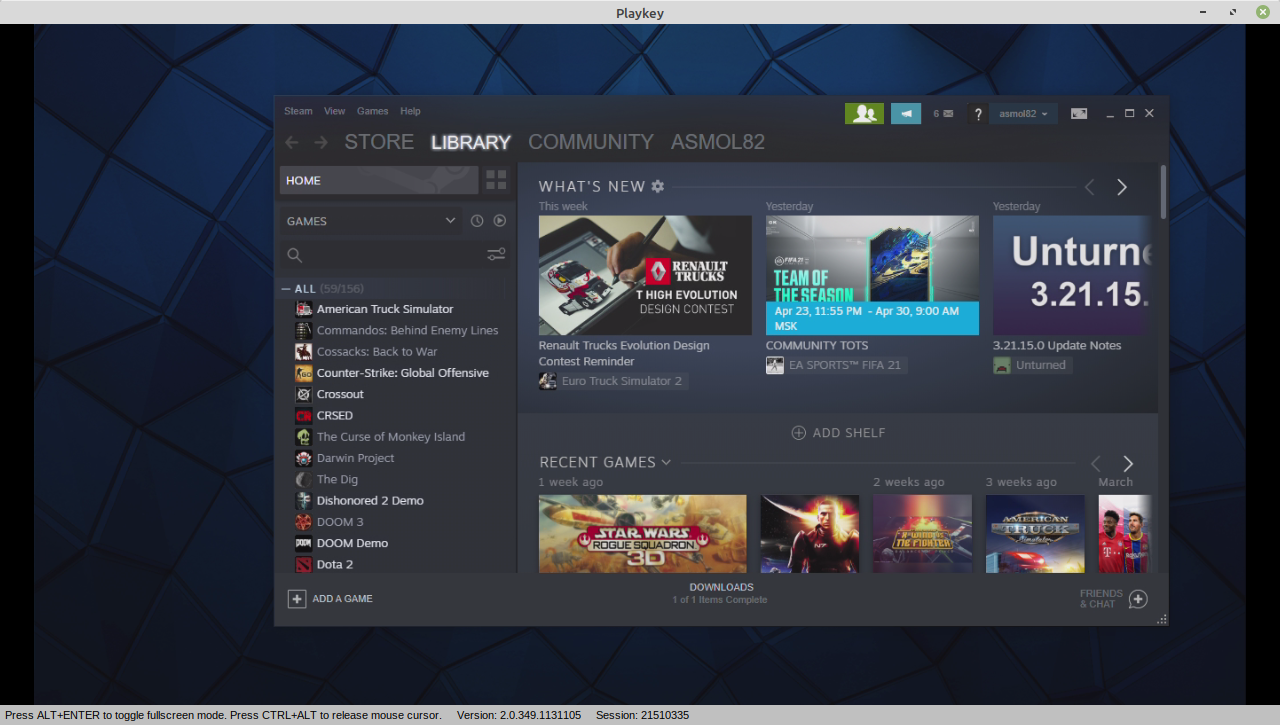Click EA SPORTS FIFA 21 tag
1280x725 pixels.
pyautogui.click(x=836, y=365)
